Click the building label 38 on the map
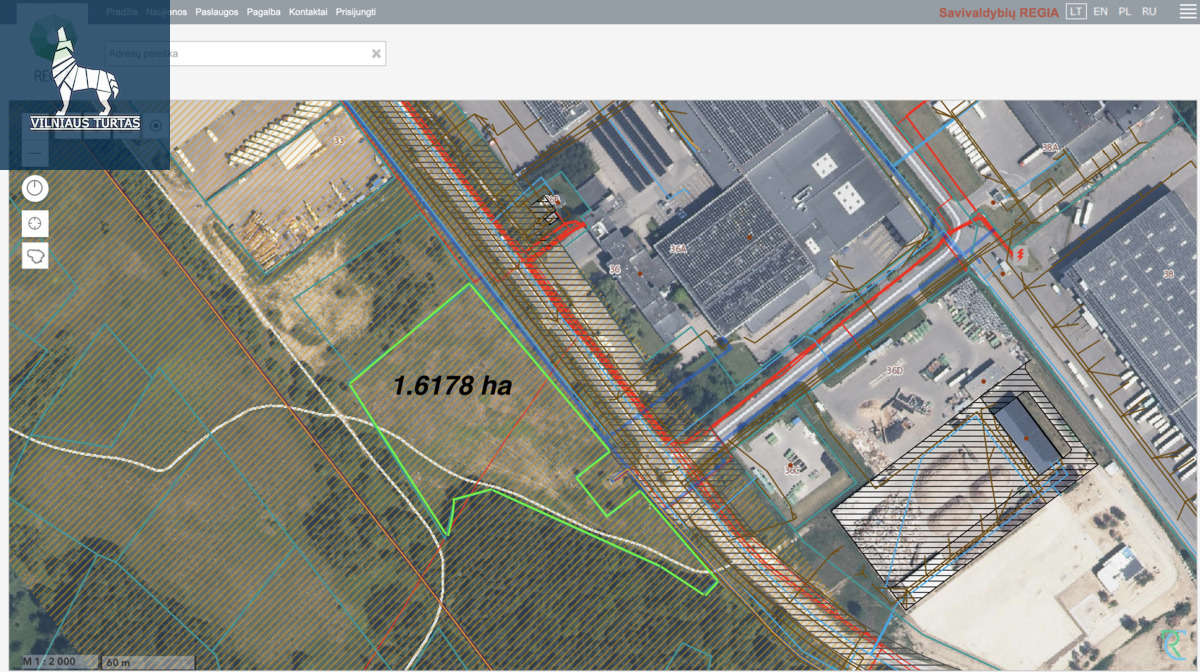This screenshot has width=1200, height=672. (1168, 273)
